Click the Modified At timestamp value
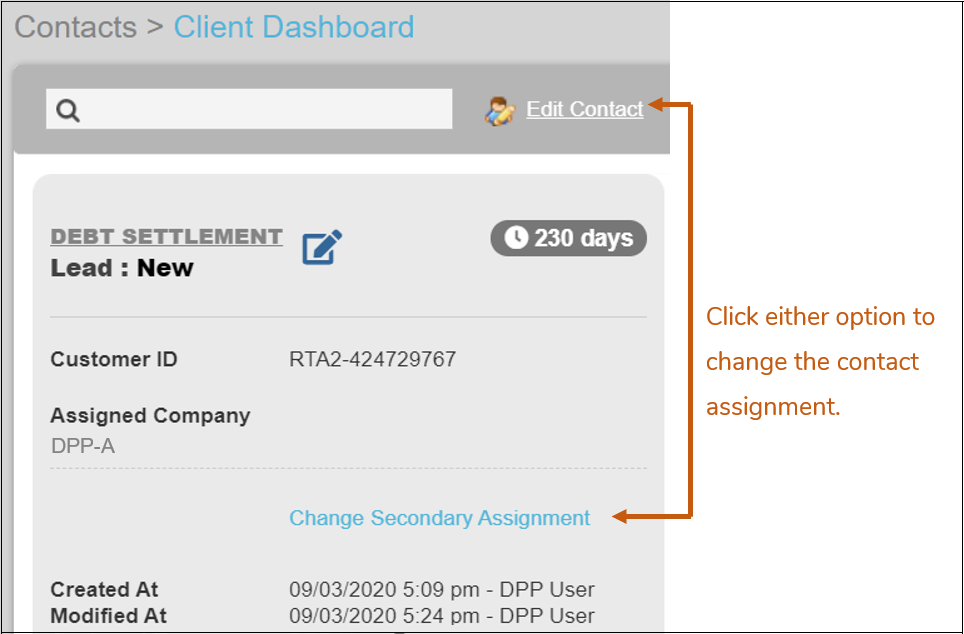Viewport: 964px width, 634px height. coord(441,615)
